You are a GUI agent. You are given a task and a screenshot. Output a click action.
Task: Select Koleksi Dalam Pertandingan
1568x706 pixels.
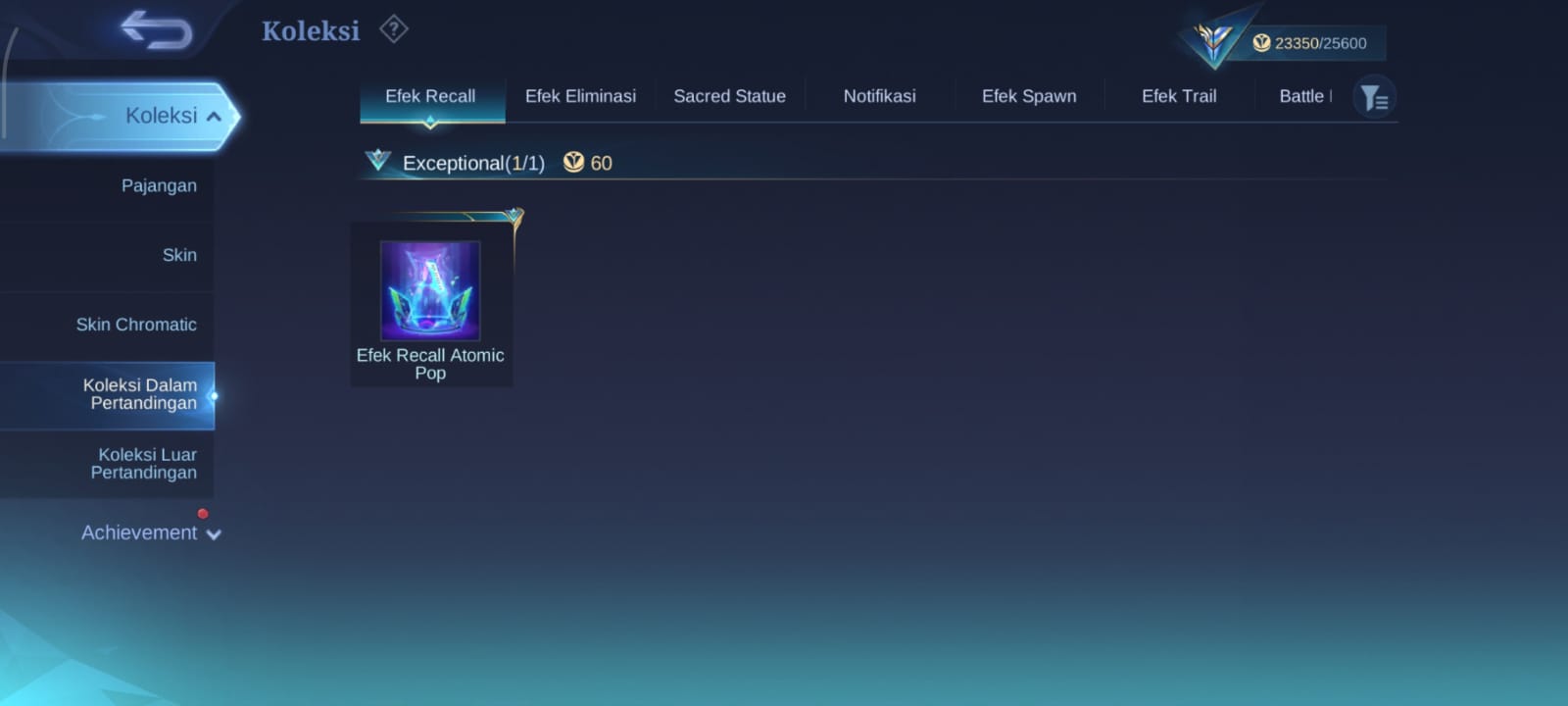click(108, 394)
